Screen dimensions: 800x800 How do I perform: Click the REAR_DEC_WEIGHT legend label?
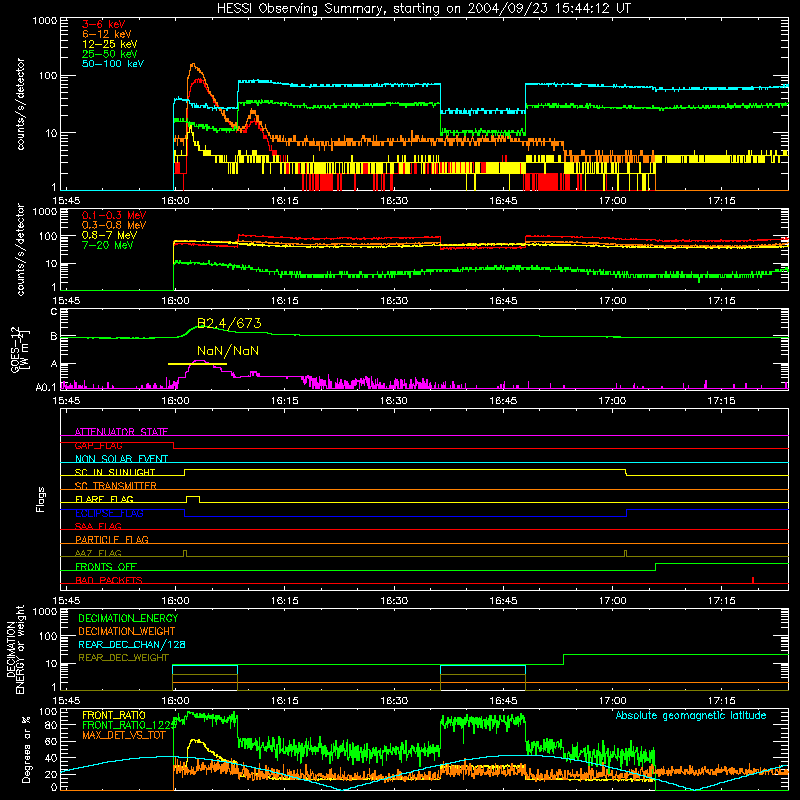[123, 658]
